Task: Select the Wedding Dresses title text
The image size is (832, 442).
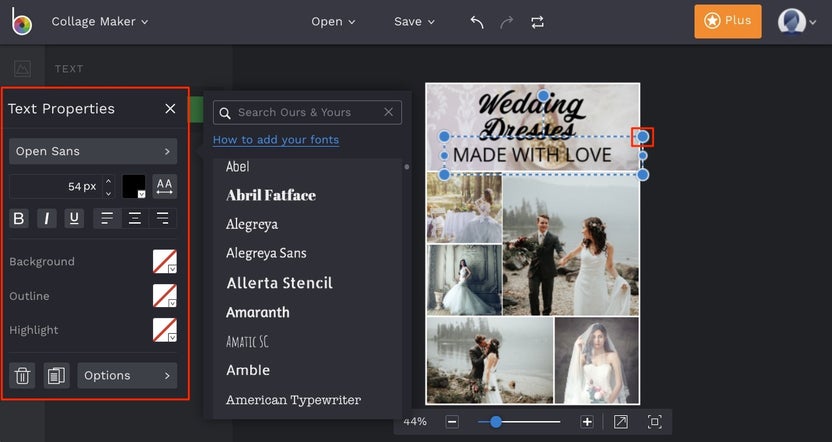Action: coord(532,115)
